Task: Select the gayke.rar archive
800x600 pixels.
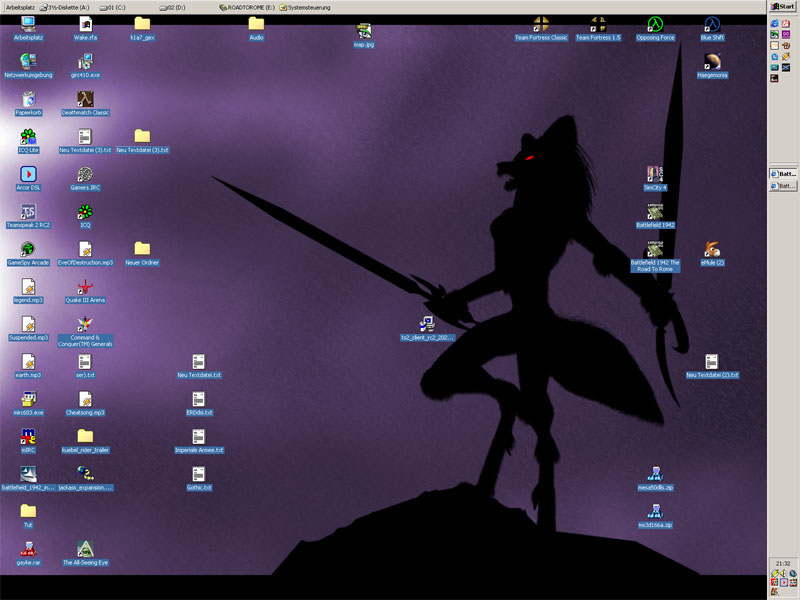Action: point(28,554)
